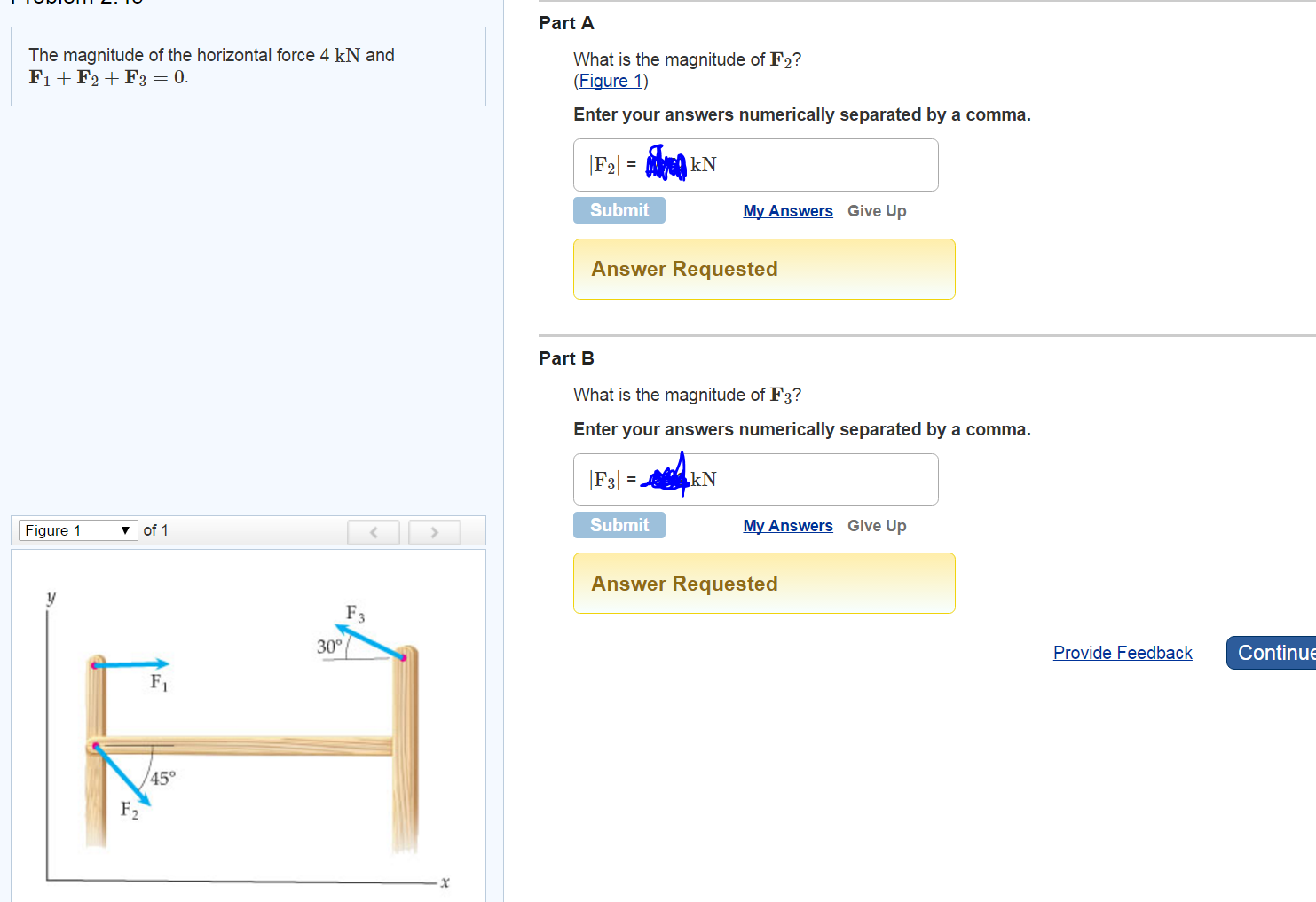Viewport: 1316px width, 902px height.
Task: Click the y-axis label in the figure
Action: (x=51, y=597)
